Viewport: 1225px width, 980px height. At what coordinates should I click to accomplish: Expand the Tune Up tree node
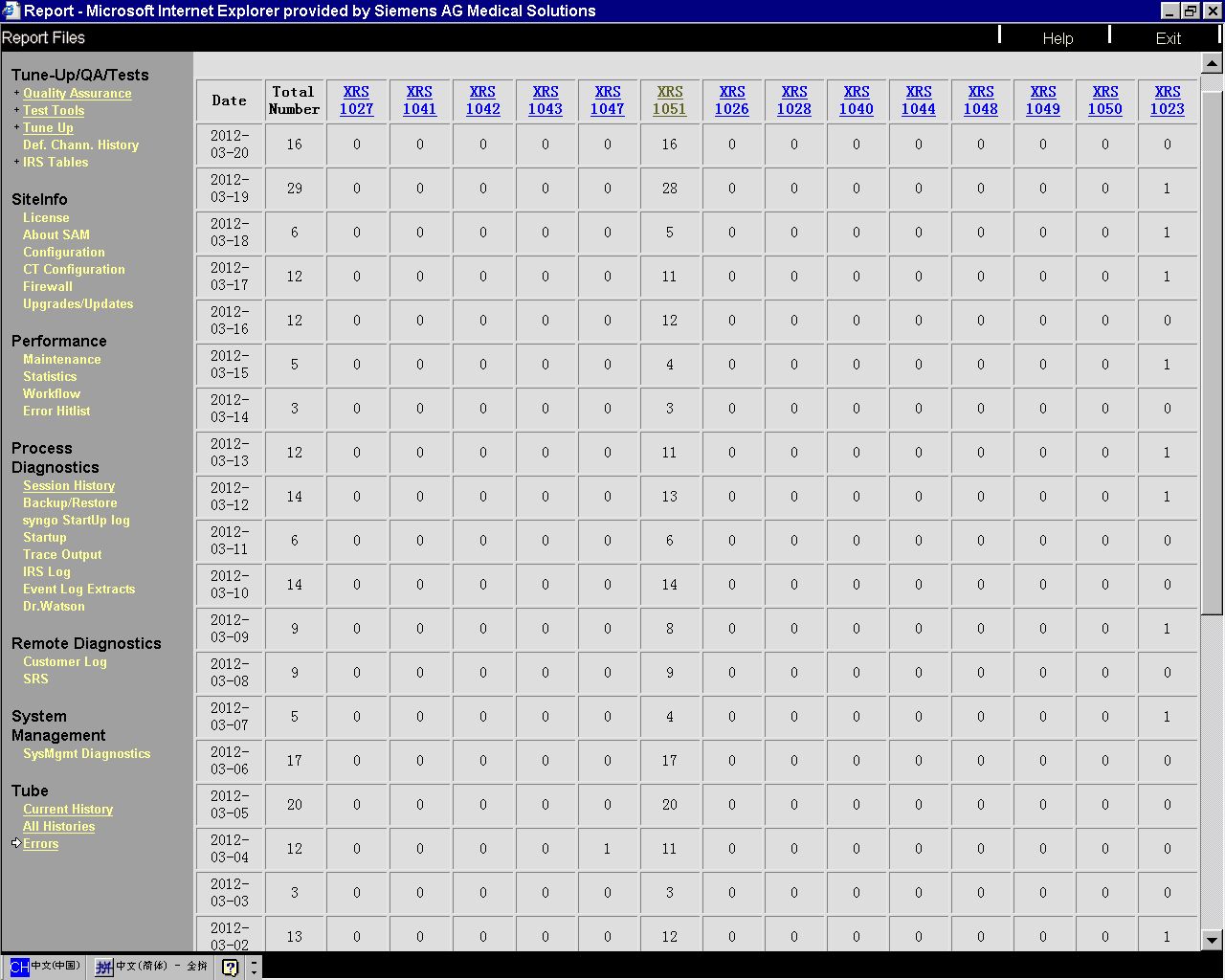click(x=16, y=127)
